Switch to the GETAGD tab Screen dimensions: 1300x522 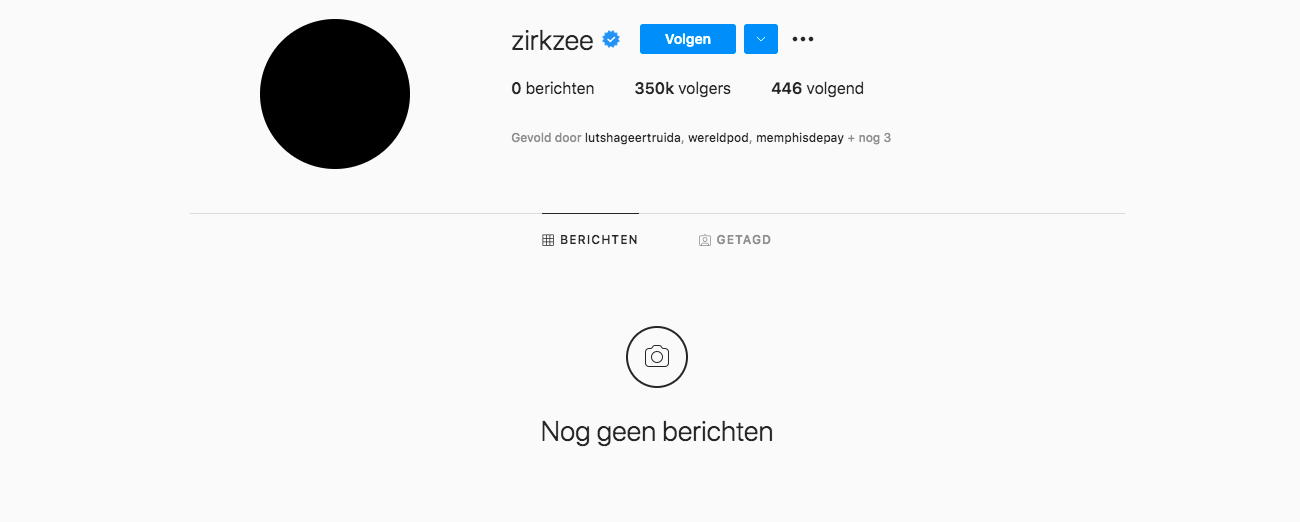(735, 240)
